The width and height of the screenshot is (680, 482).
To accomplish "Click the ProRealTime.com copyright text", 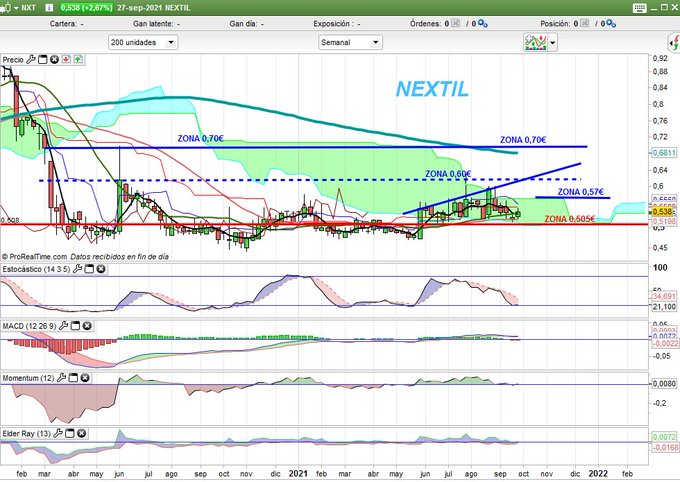I will click(x=35, y=257).
